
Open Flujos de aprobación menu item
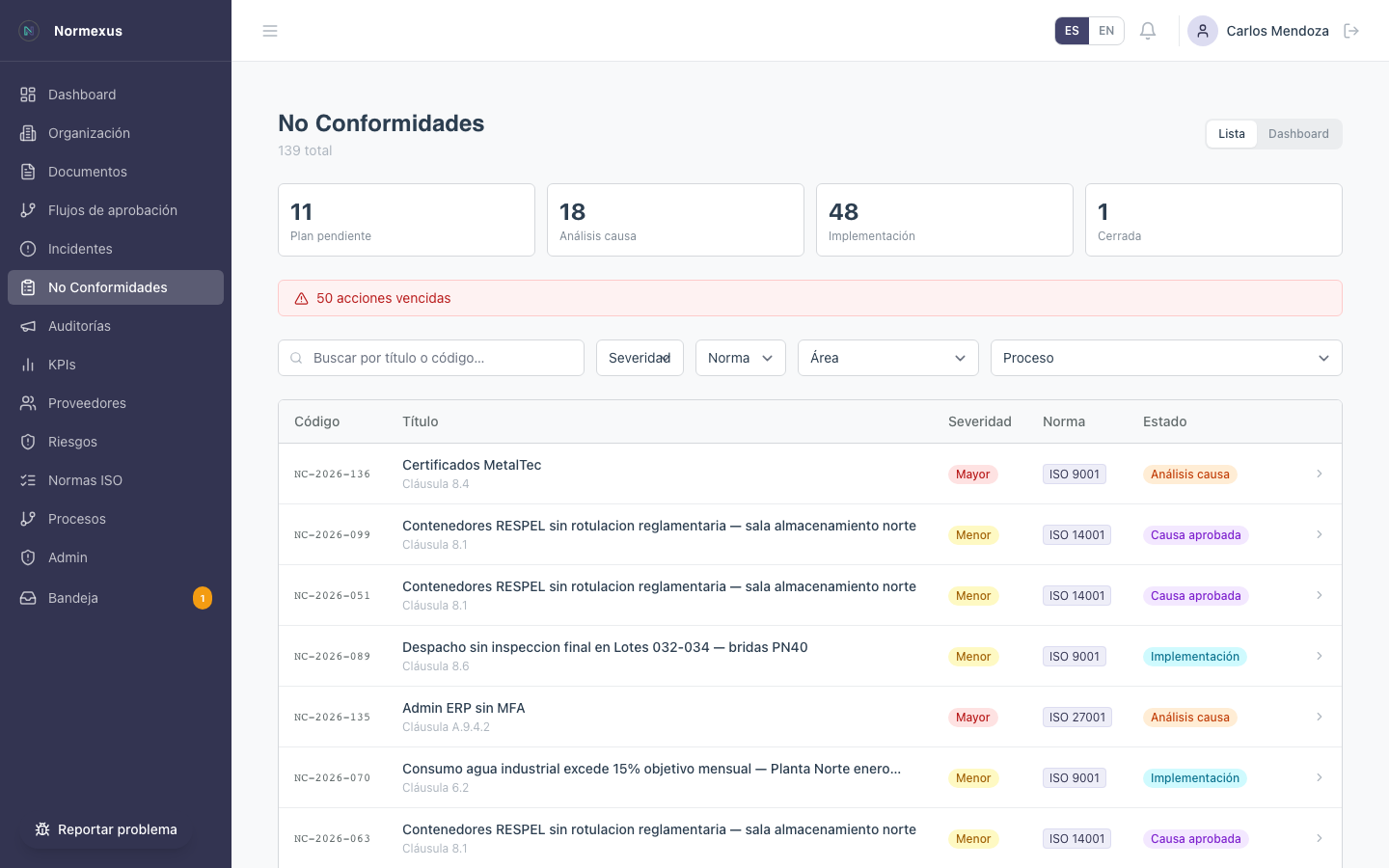pyautogui.click(x=113, y=210)
